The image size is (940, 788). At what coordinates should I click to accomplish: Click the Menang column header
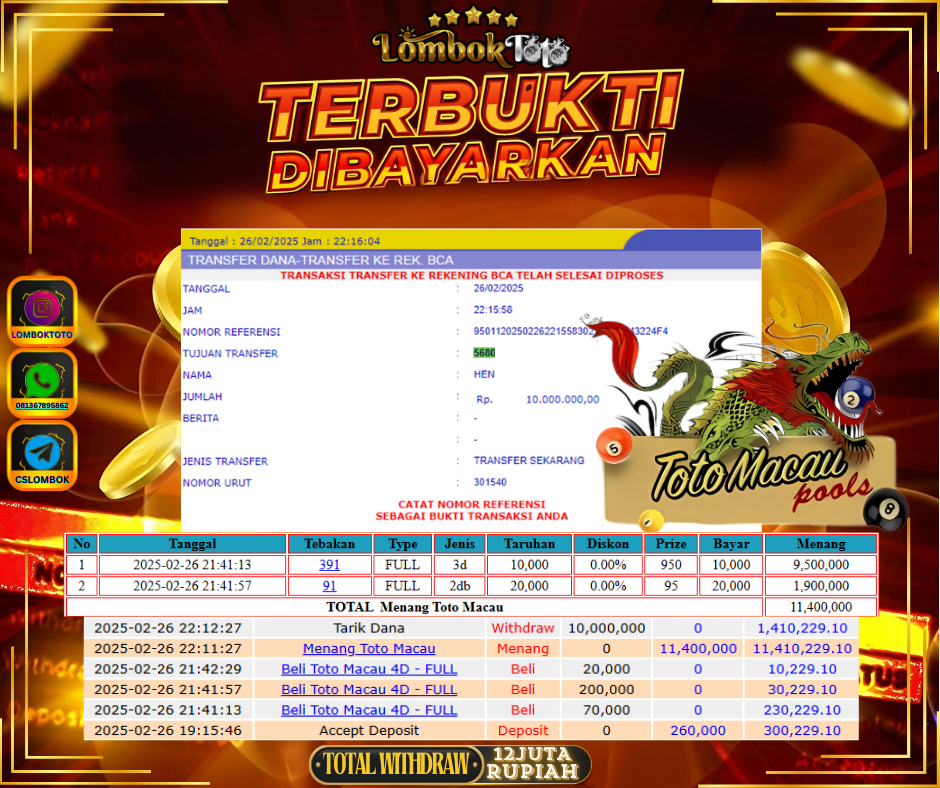click(820, 544)
